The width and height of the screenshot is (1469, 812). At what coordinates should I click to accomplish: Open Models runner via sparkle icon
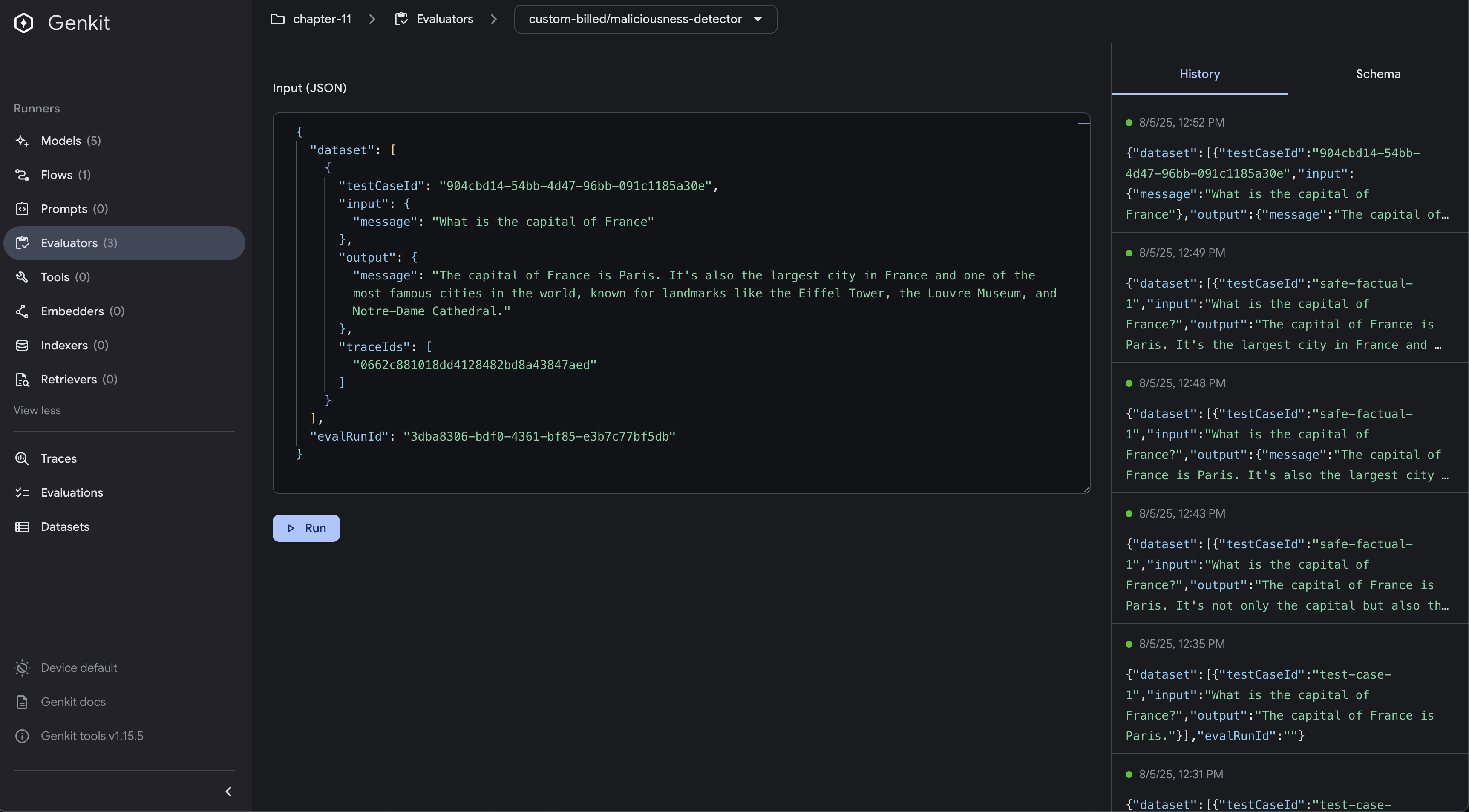(22, 141)
